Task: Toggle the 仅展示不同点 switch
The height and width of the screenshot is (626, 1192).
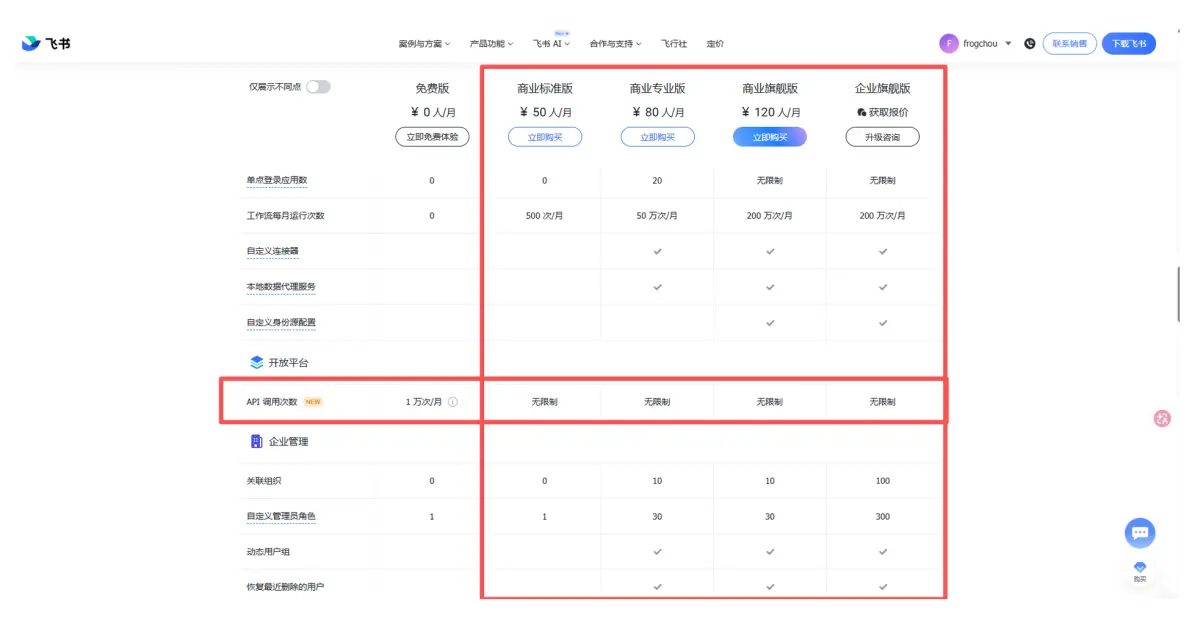Action: [318, 87]
